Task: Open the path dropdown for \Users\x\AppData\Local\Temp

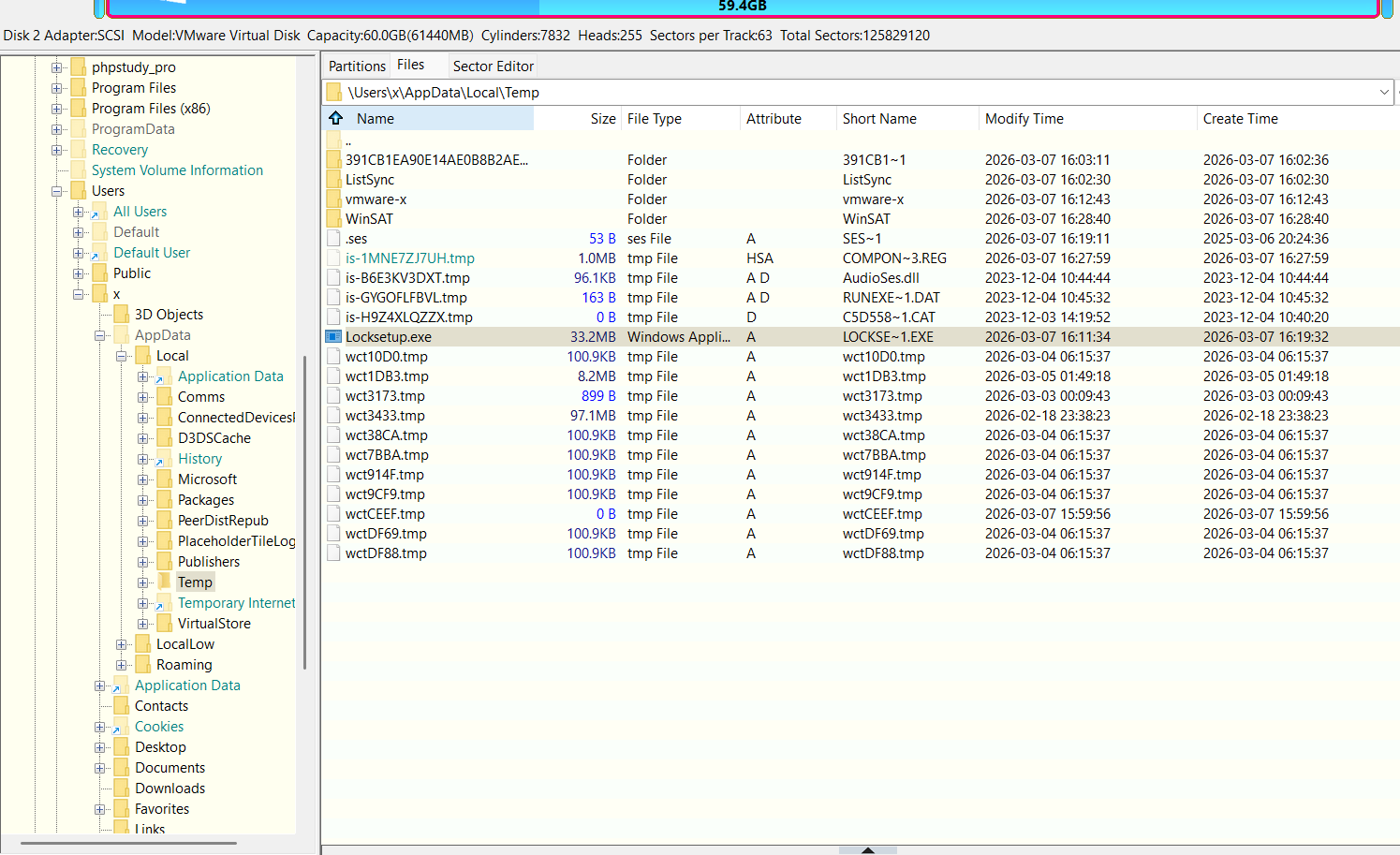Action: point(1384,92)
